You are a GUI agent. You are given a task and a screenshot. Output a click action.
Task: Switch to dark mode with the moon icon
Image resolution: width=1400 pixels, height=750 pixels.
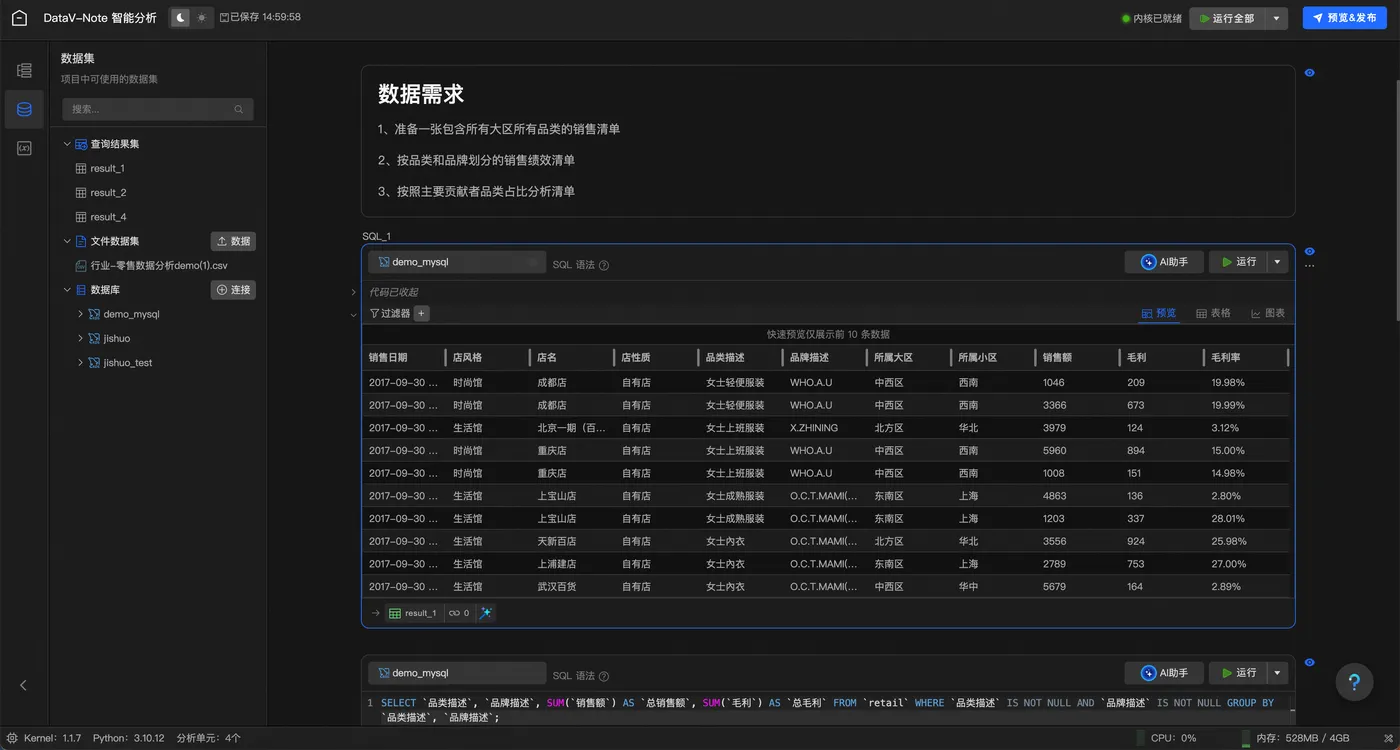(x=181, y=18)
